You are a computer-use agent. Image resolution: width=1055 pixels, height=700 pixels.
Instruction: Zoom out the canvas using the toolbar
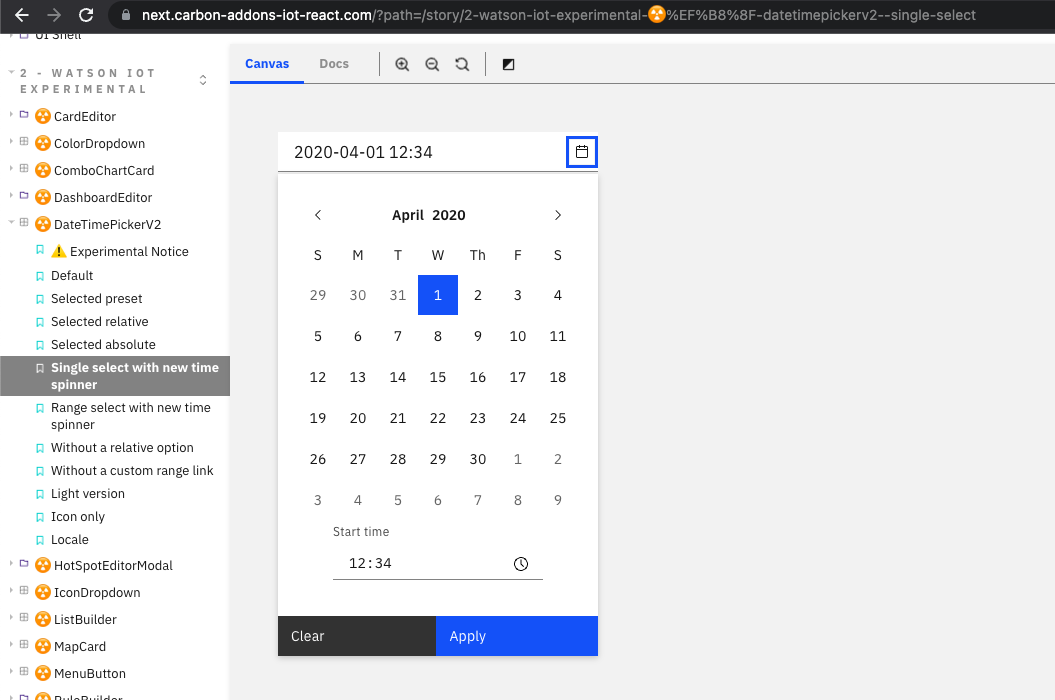(x=431, y=63)
